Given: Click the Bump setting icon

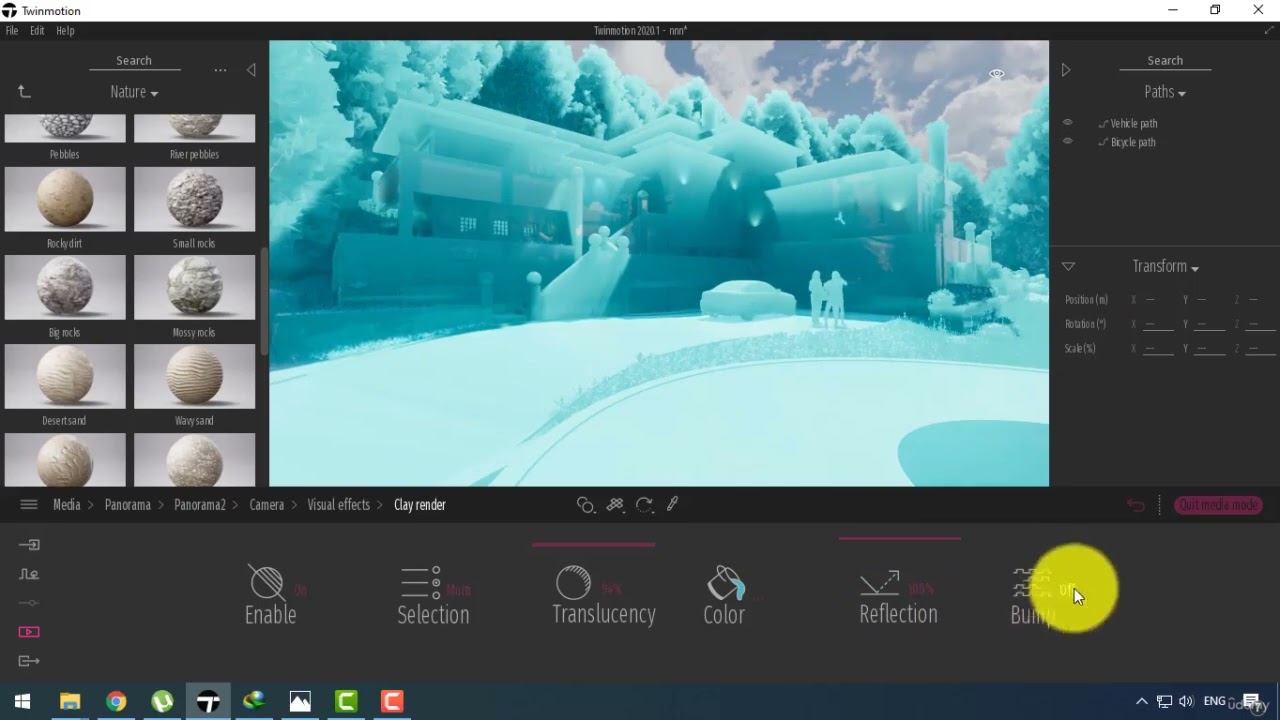Looking at the screenshot, I should (1031, 582).
